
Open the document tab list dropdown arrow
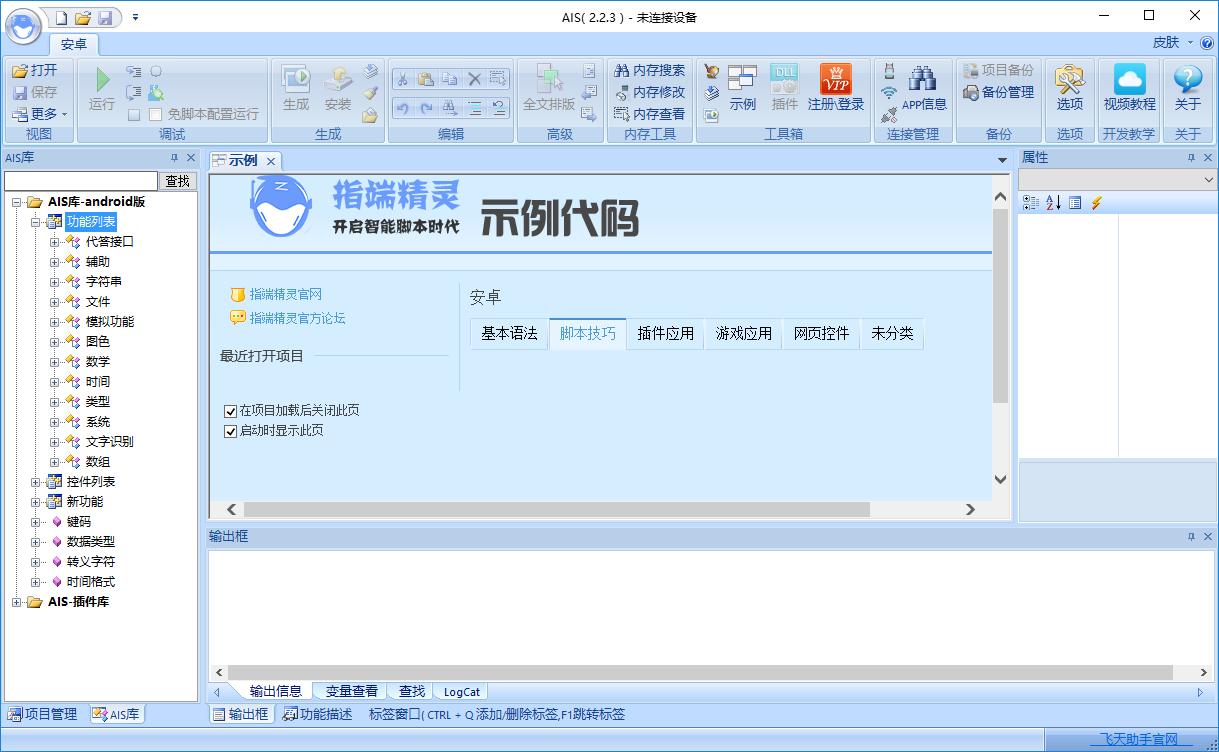pyautogui.click(x=1002, y=160)
